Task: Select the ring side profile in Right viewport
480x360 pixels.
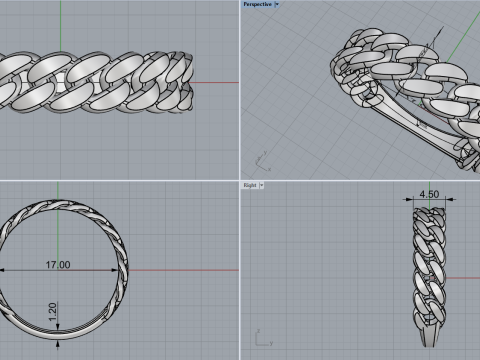Action: [x=429, y=277]
